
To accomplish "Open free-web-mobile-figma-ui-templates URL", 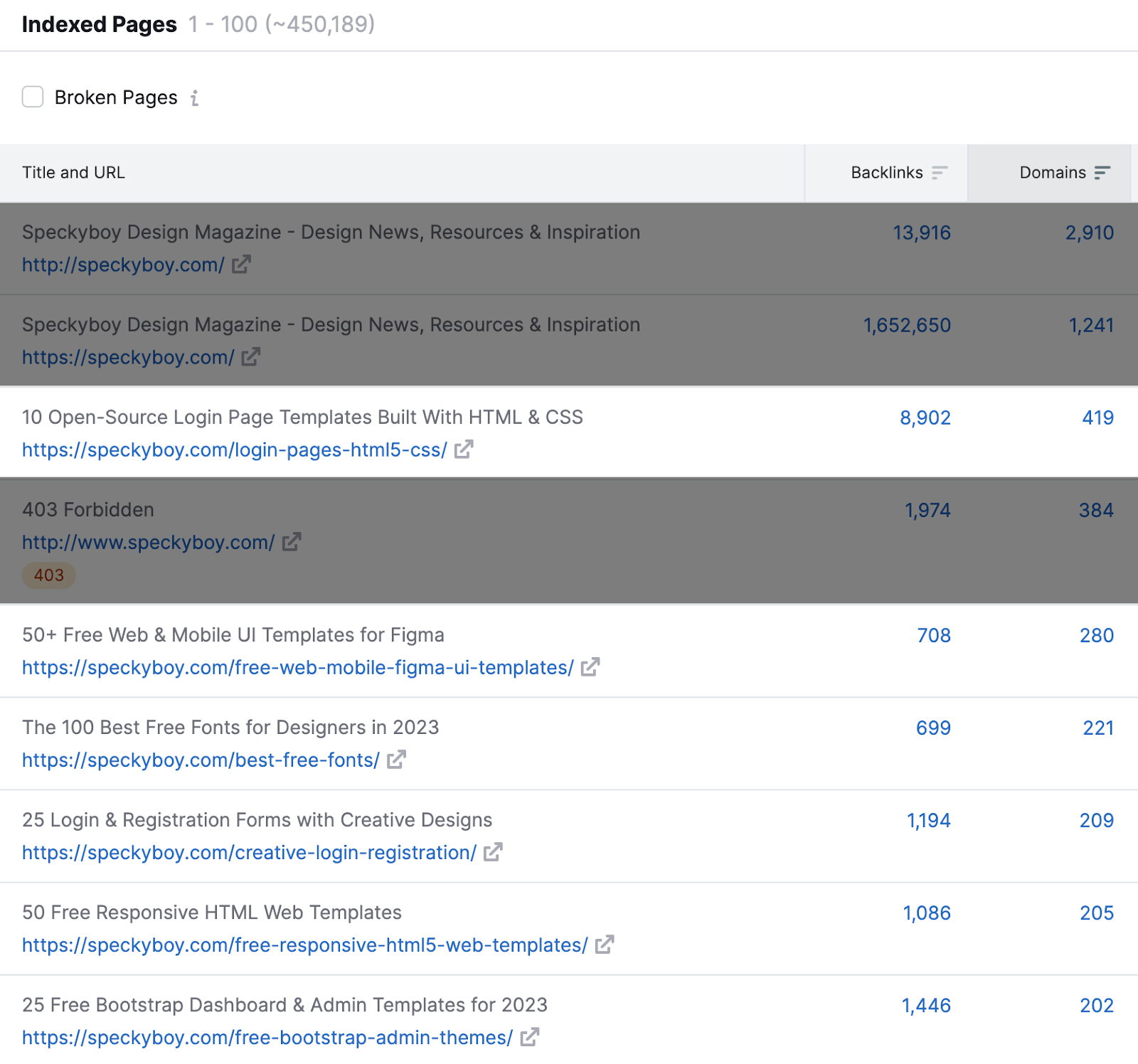I will coord(298,667).
